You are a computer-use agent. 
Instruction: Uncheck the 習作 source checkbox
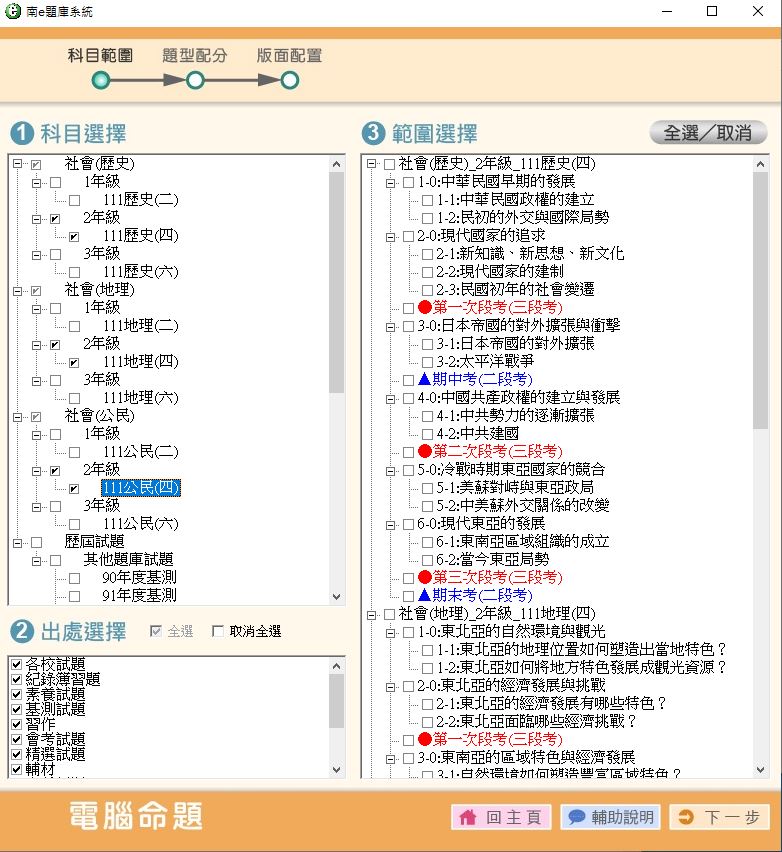(x=16, y=724)
